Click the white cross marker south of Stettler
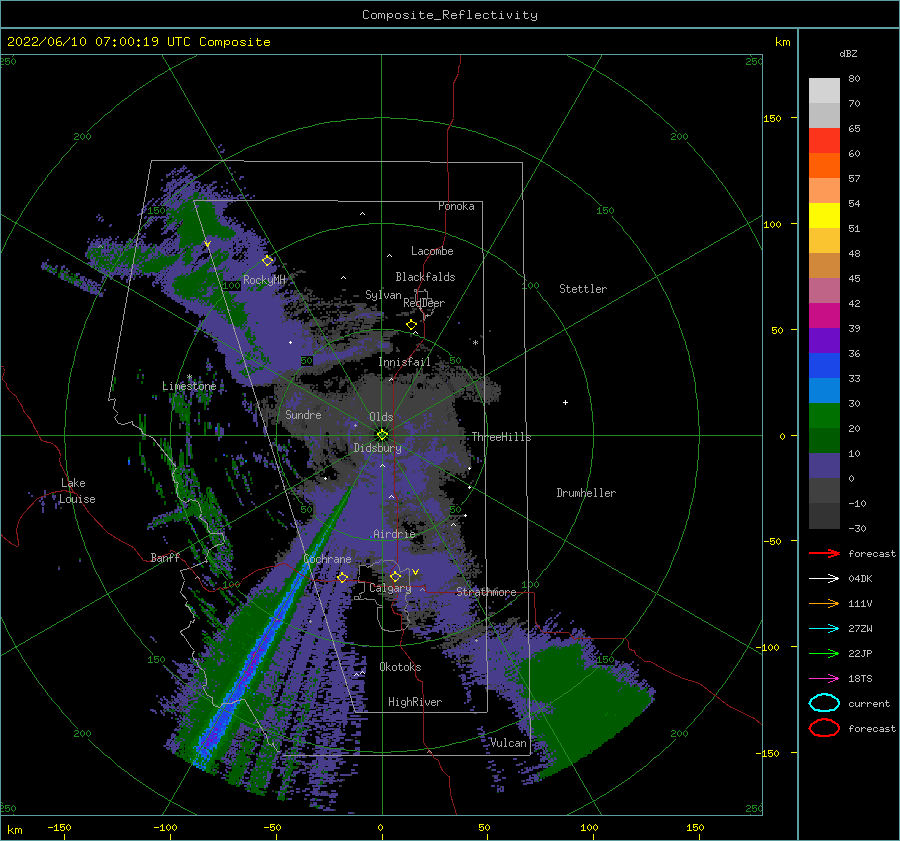Screen dimensions: 900x841 click(565, 402)
